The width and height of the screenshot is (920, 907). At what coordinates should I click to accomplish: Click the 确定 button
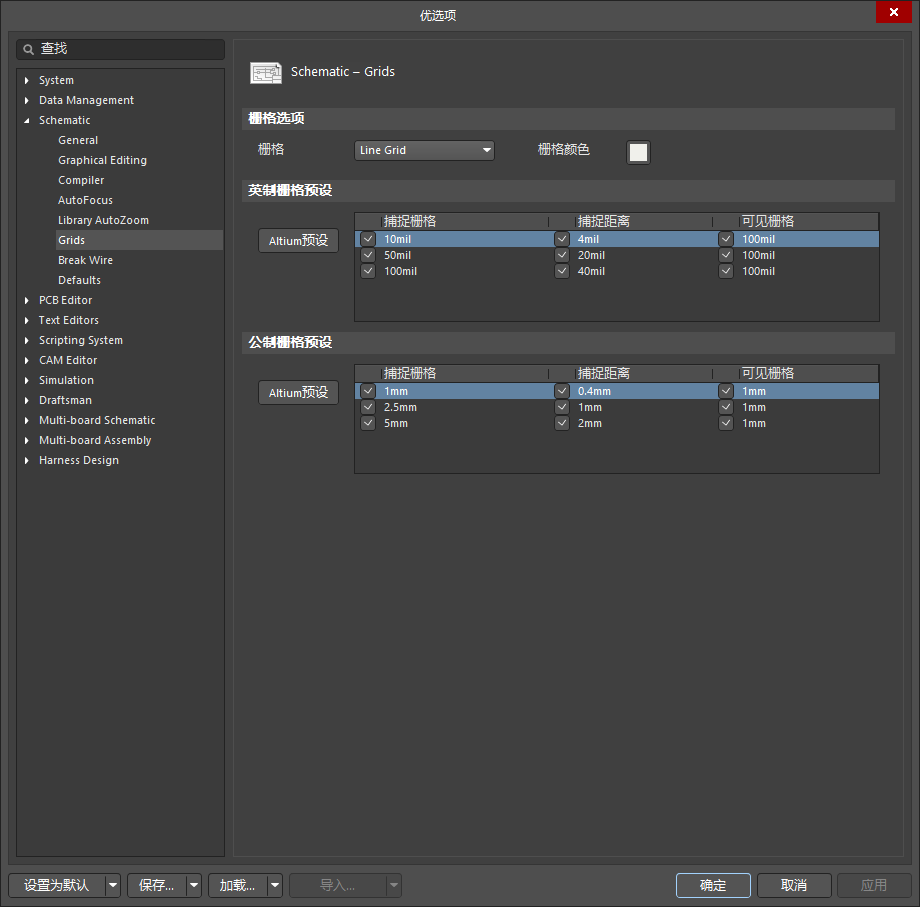click(x=713, y=885)
